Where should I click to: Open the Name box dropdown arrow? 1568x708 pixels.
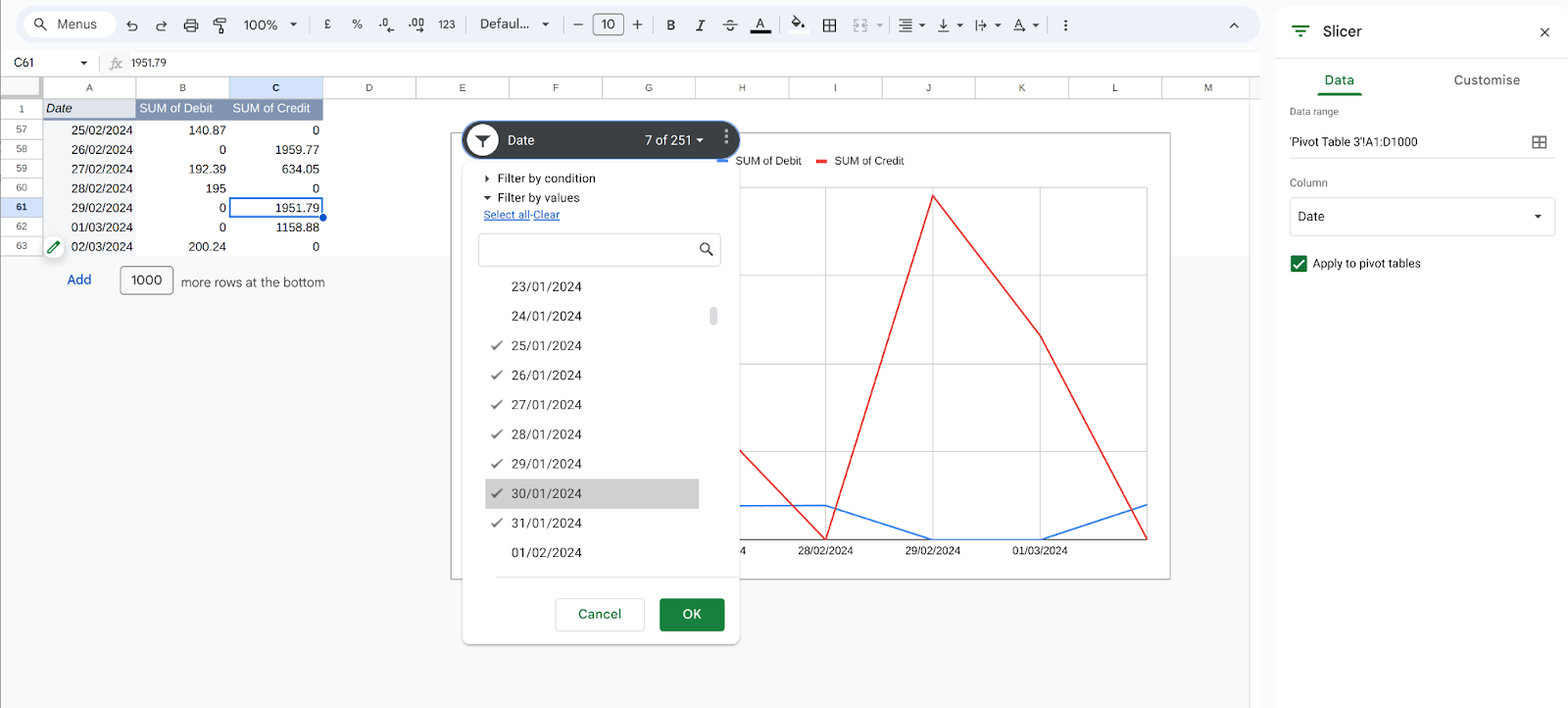tap(83, 63)
